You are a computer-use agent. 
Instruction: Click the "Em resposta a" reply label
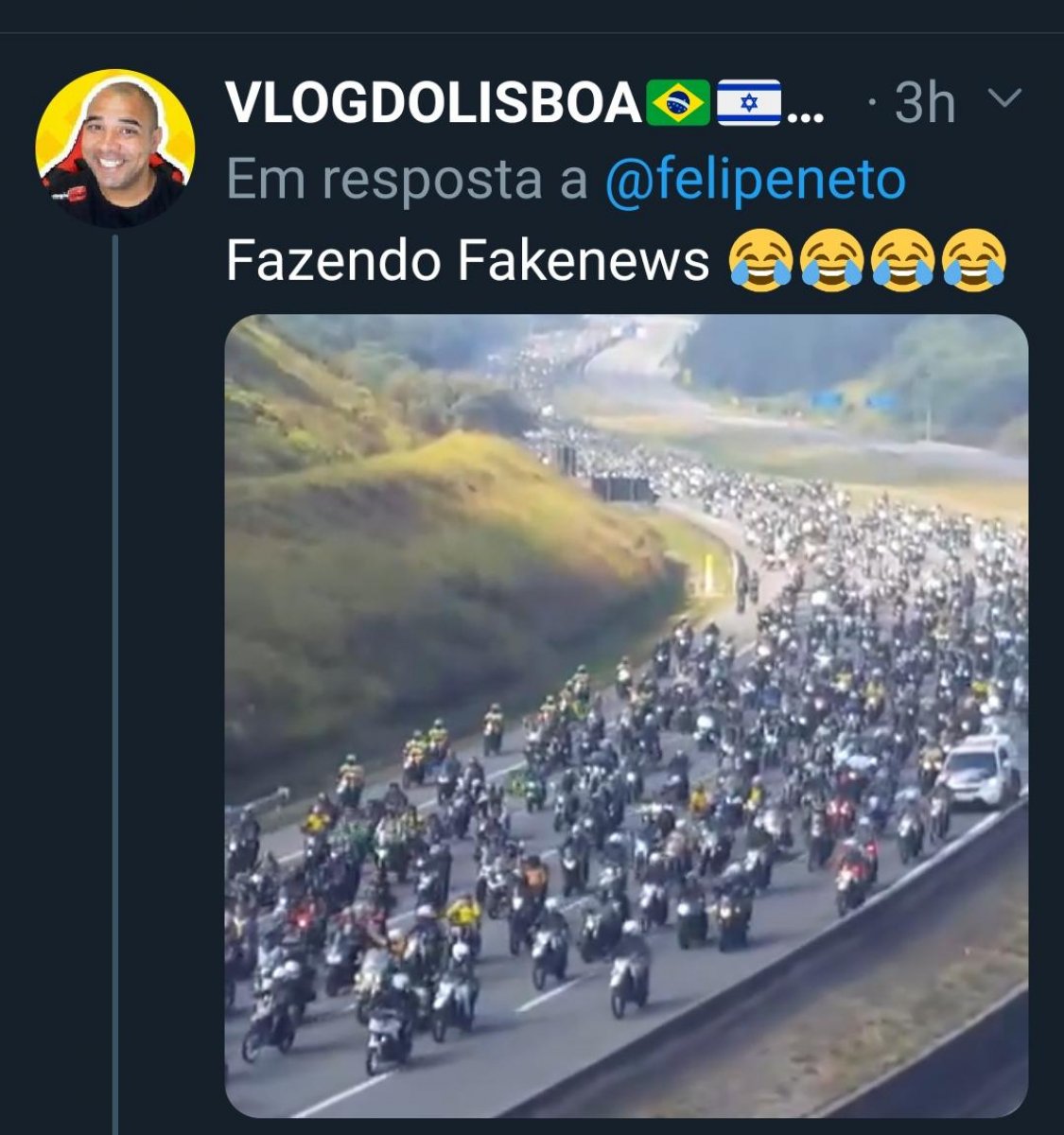[x=409, y=181]
